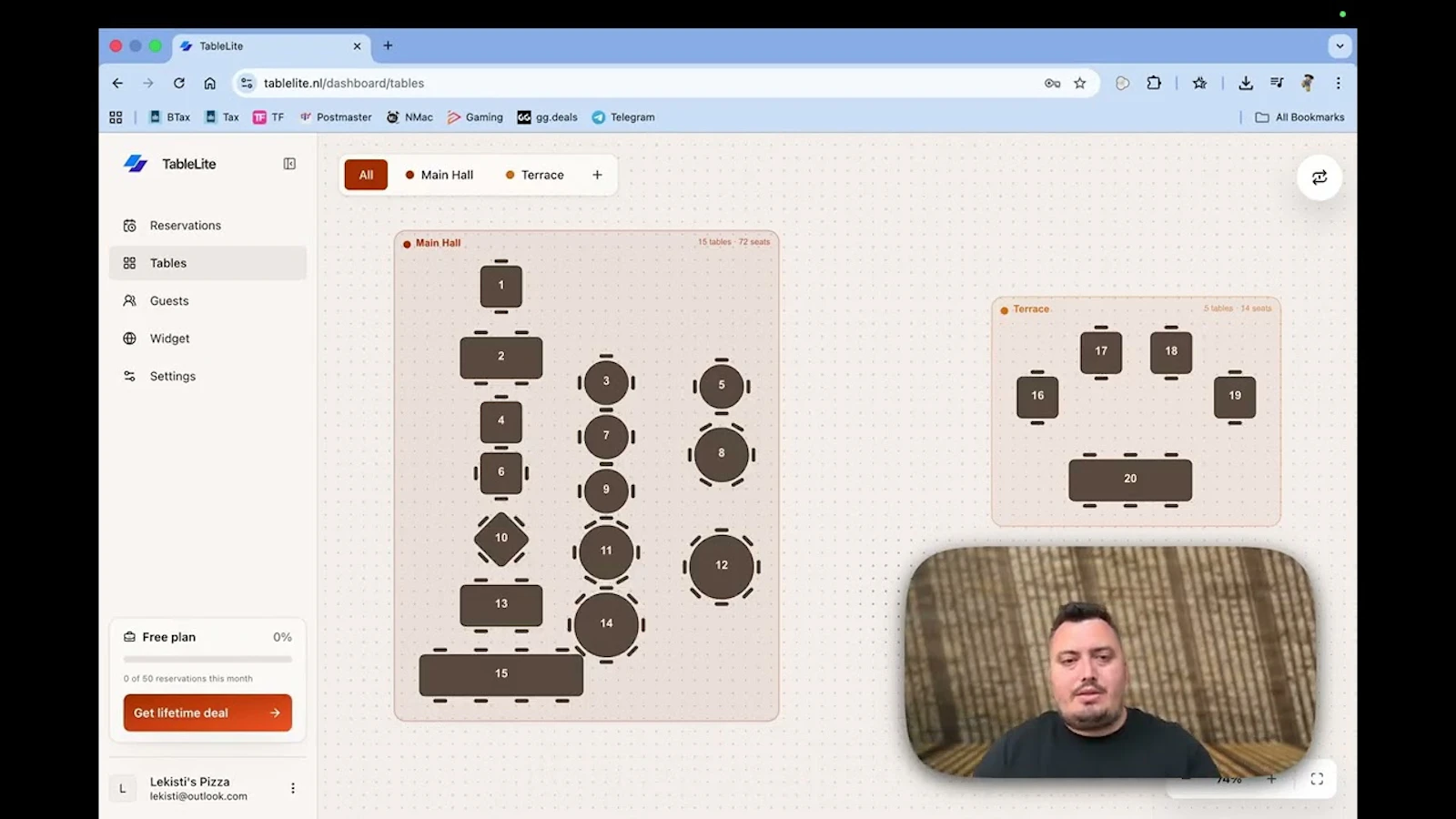Screen dimensions: 1456x819
Task: Select round table 9
Action: tap(606, 490)
